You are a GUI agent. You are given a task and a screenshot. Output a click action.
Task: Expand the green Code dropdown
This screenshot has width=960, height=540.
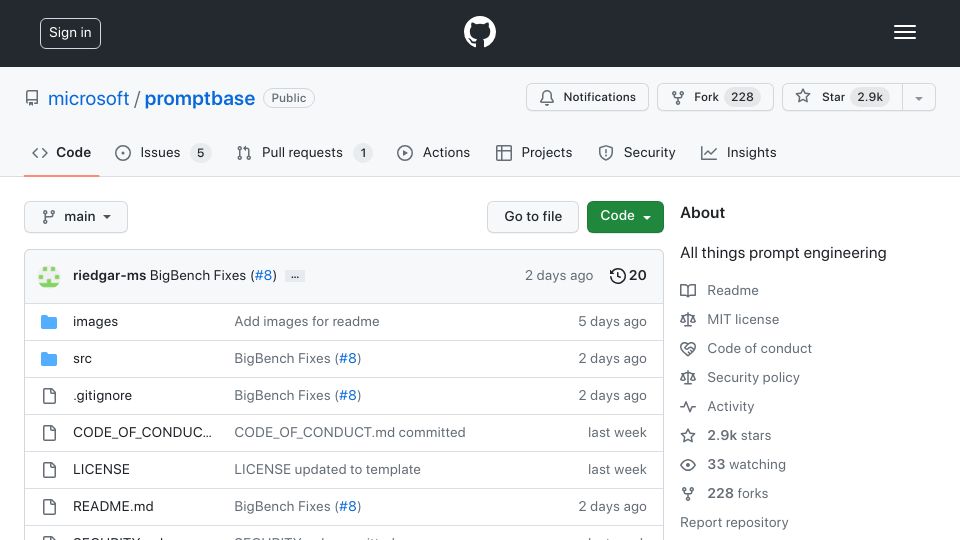coord(625,217)
